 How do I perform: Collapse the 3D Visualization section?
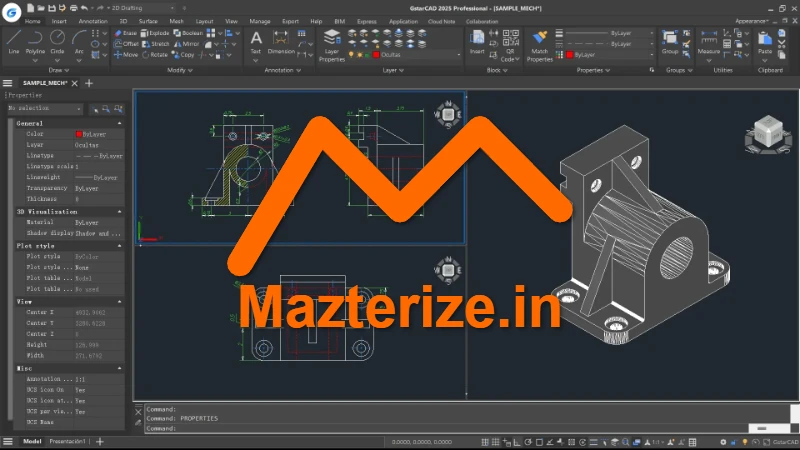click(x=119, y=212)
